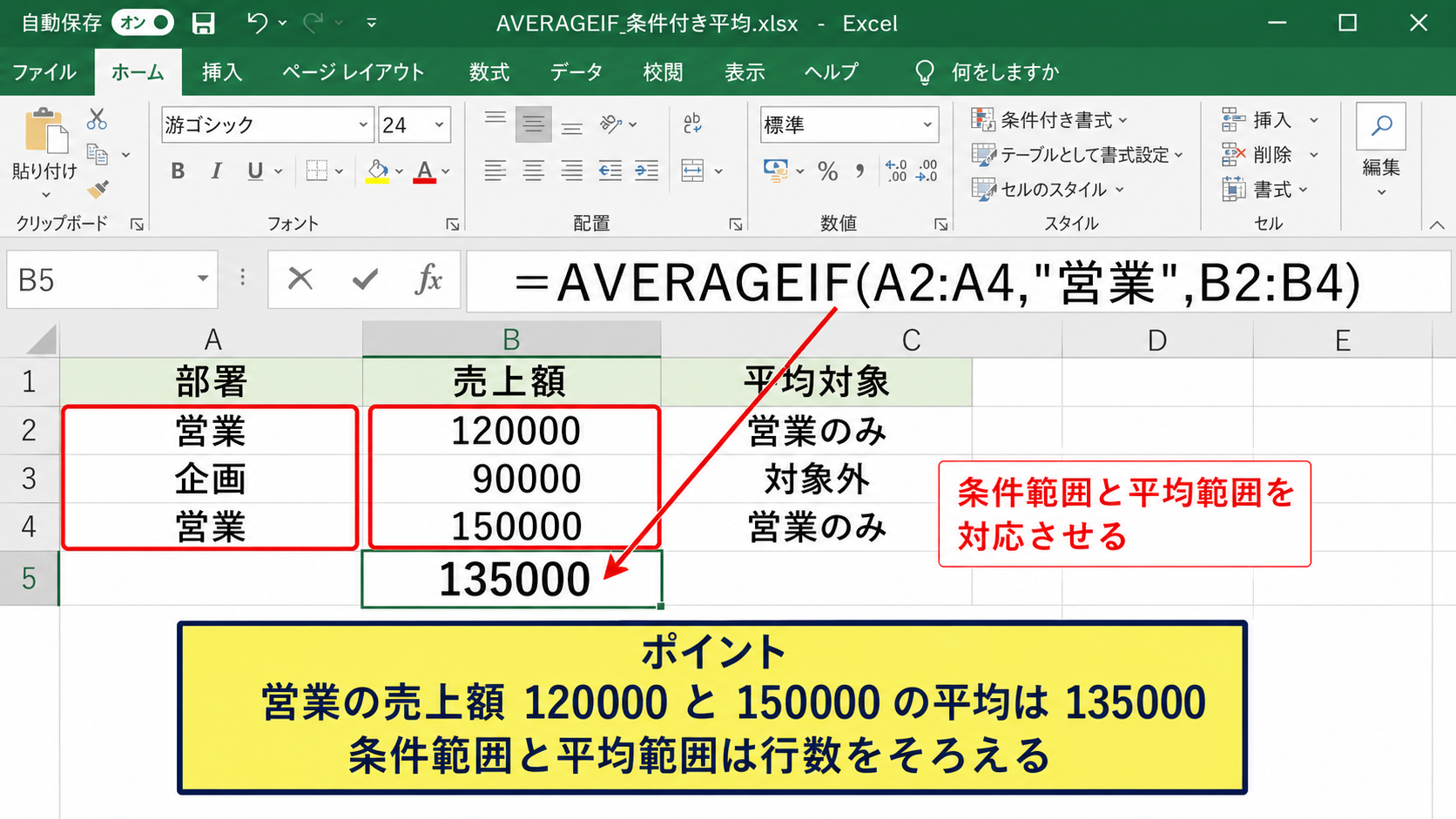Increase decimal places
The height and width of the screenshot is (819, 1456).
click(896, 171)
